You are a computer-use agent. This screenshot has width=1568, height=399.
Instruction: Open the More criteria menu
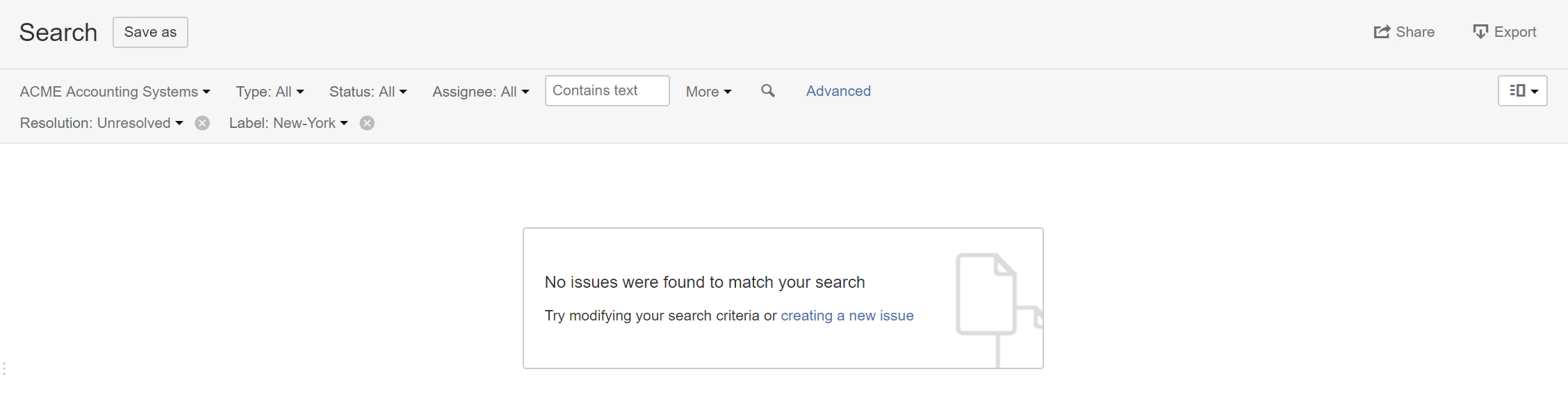[x=708, y=92]
